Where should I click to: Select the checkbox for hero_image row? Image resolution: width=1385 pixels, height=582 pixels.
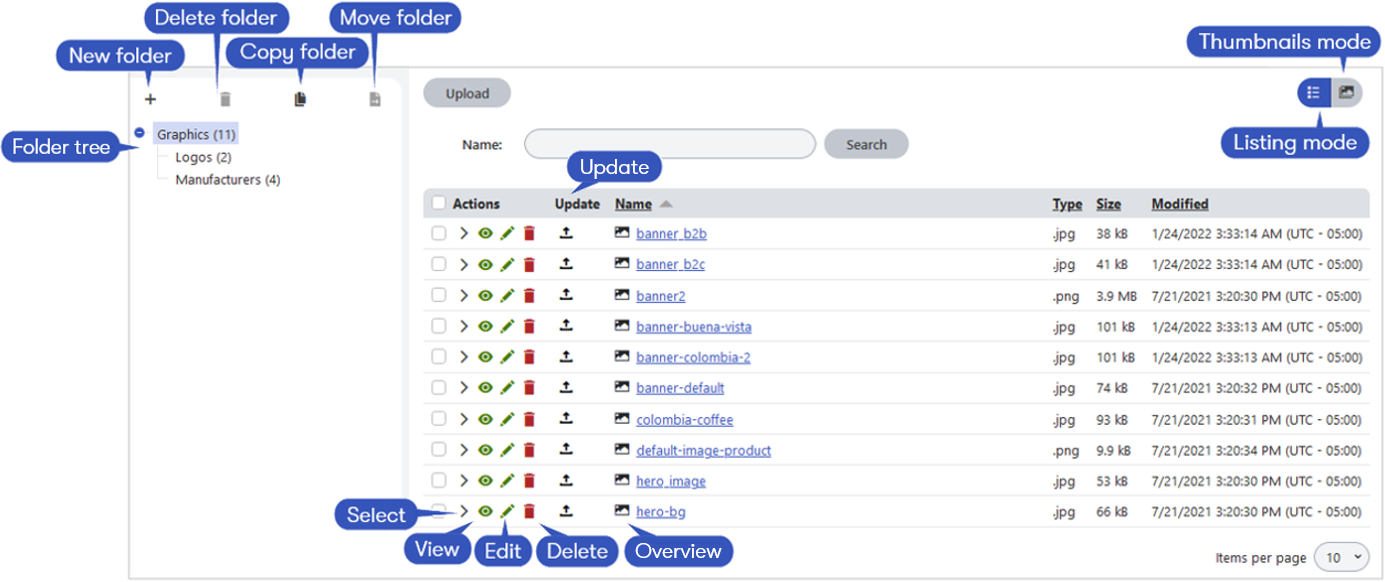[438, 481]
